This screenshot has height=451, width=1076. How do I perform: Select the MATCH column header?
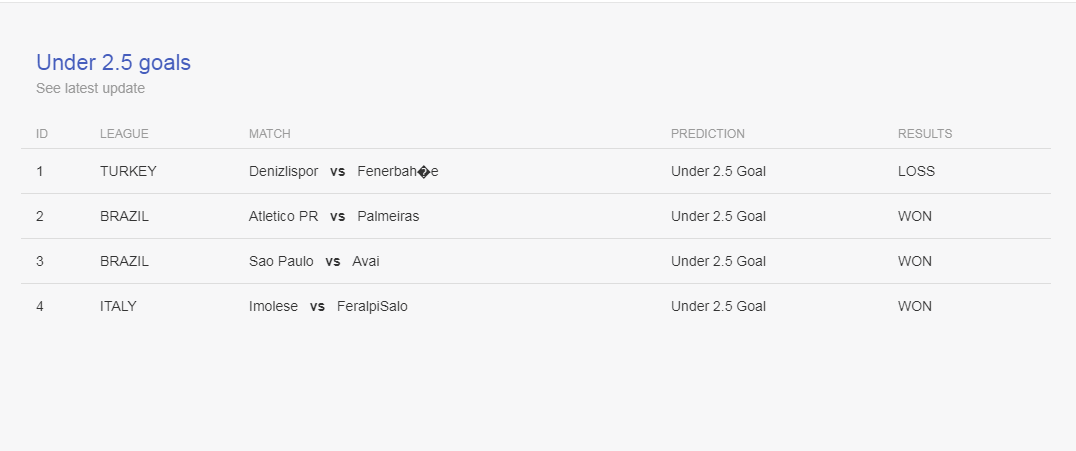tap(270, 134)
